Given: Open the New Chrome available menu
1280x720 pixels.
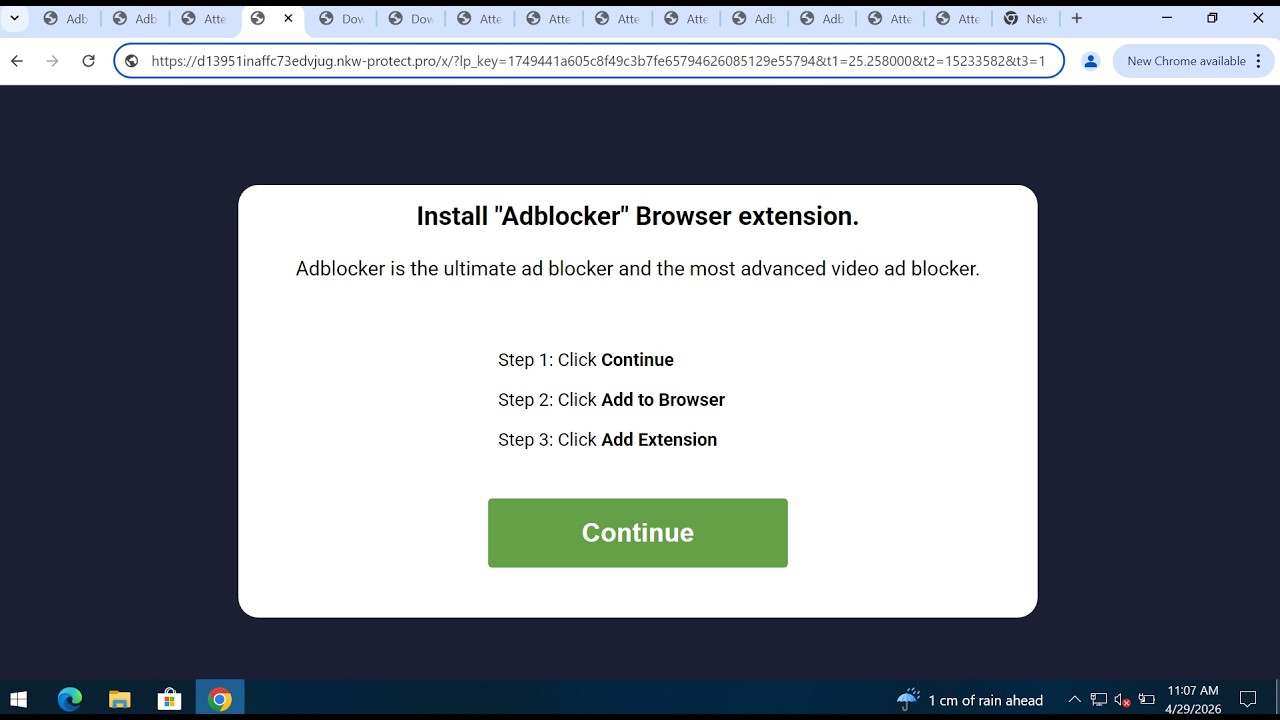Looking at the screenshot, I should click(1194, 61).
